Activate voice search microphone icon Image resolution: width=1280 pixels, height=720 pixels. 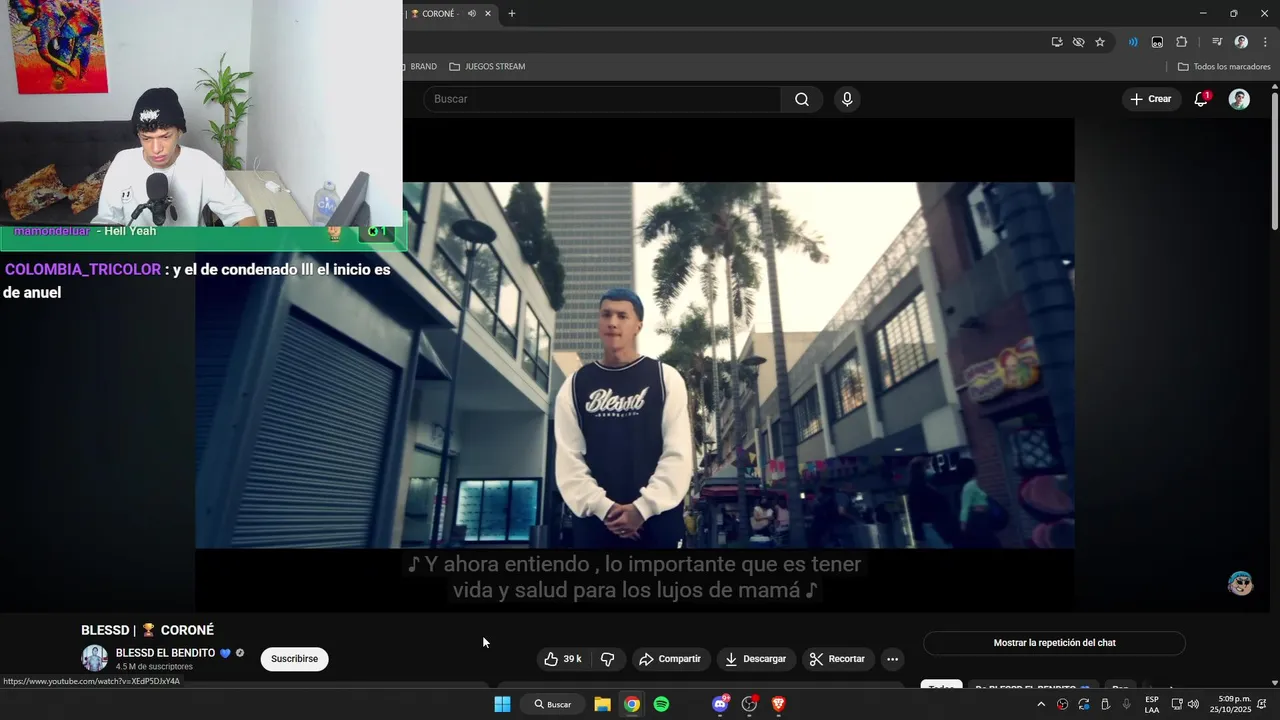click(847, 99)
